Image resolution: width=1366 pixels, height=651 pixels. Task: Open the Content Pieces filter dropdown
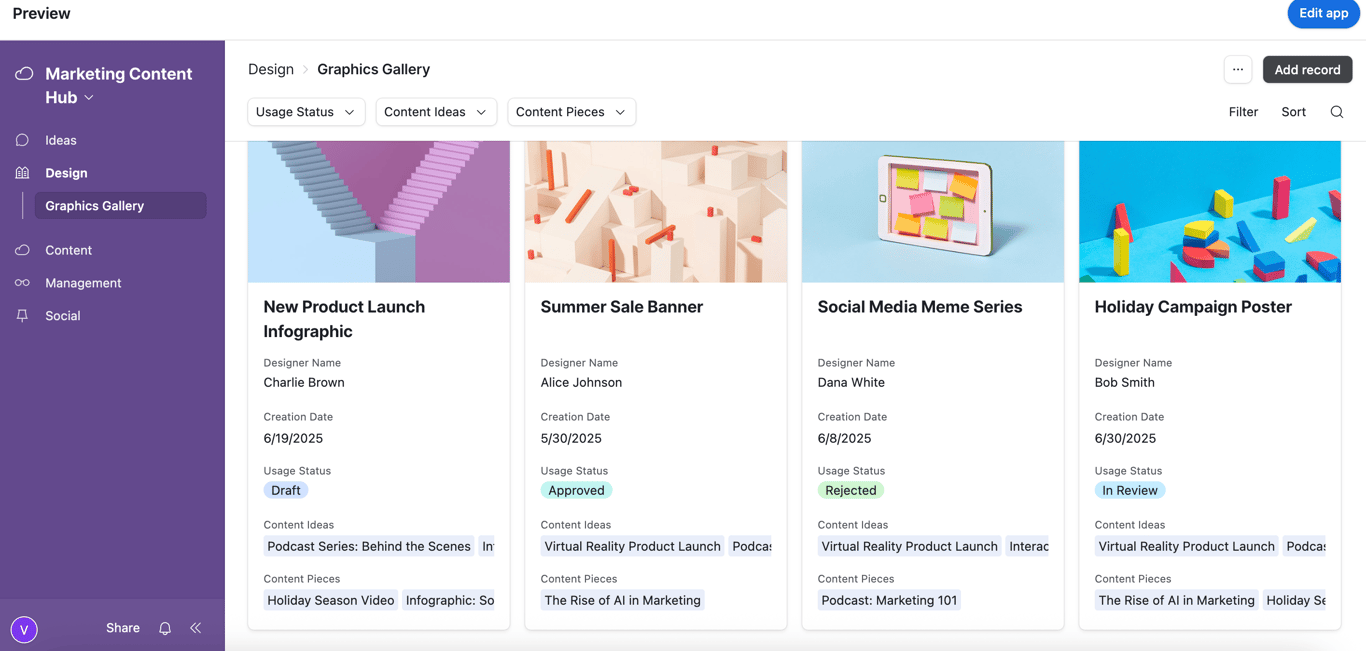(570, 112)
